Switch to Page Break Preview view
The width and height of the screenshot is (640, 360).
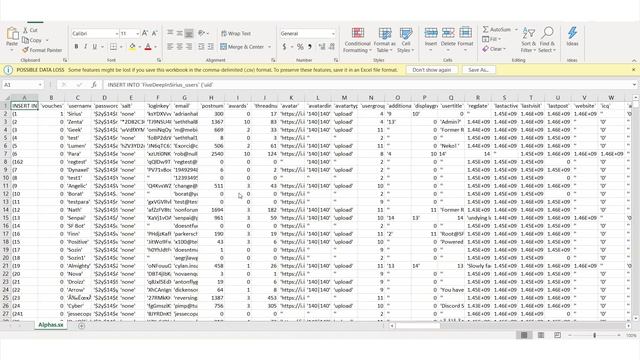pyautogui.click(x=558, y=335)
